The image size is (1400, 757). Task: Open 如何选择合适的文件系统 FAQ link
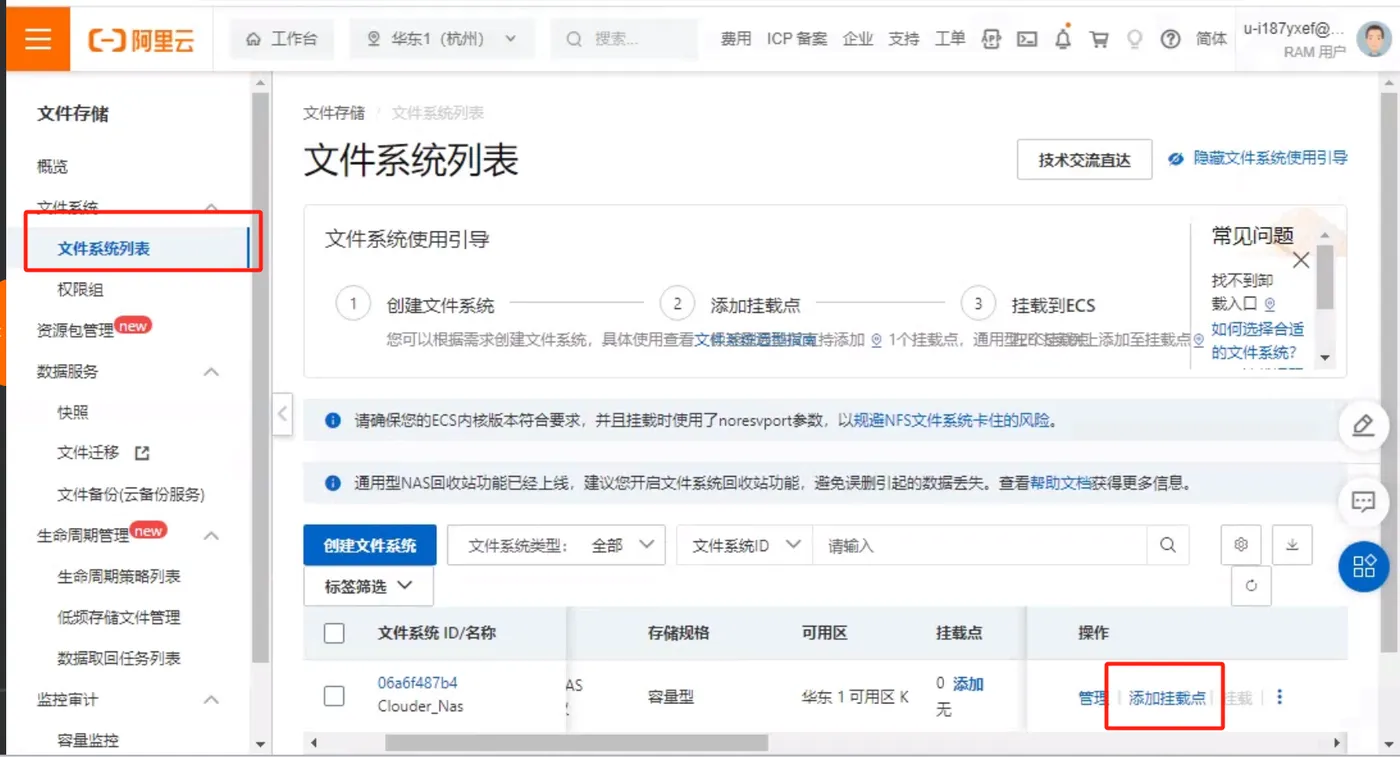coord(1257,340)
